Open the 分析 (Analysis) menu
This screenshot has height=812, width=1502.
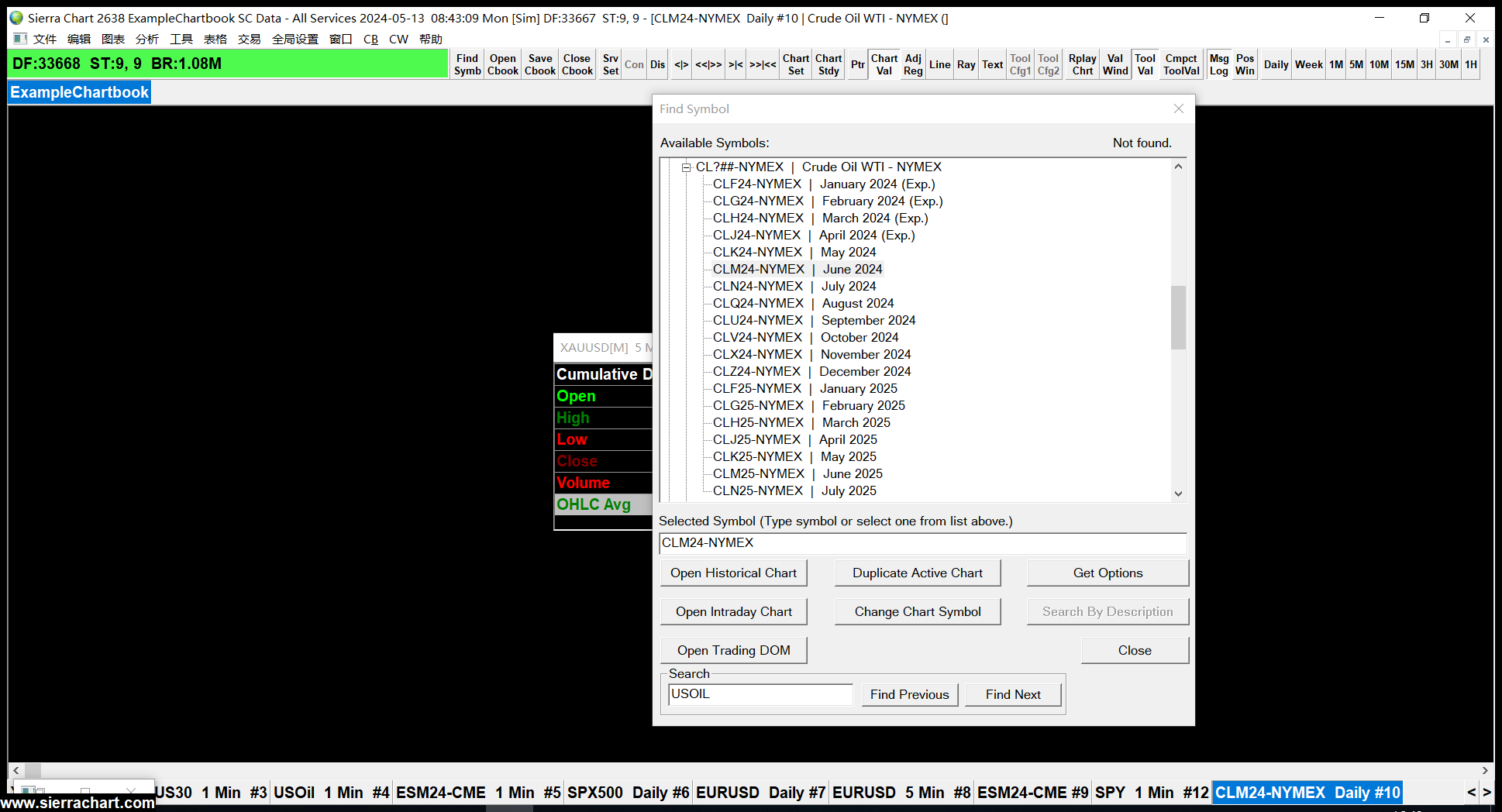click(147, 40)
